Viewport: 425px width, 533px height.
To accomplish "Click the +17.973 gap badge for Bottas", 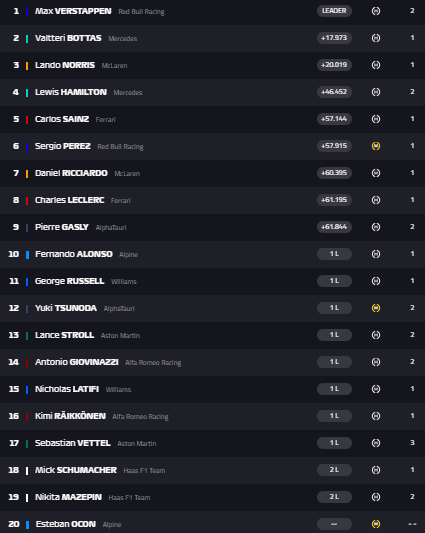I will [334, 38].
